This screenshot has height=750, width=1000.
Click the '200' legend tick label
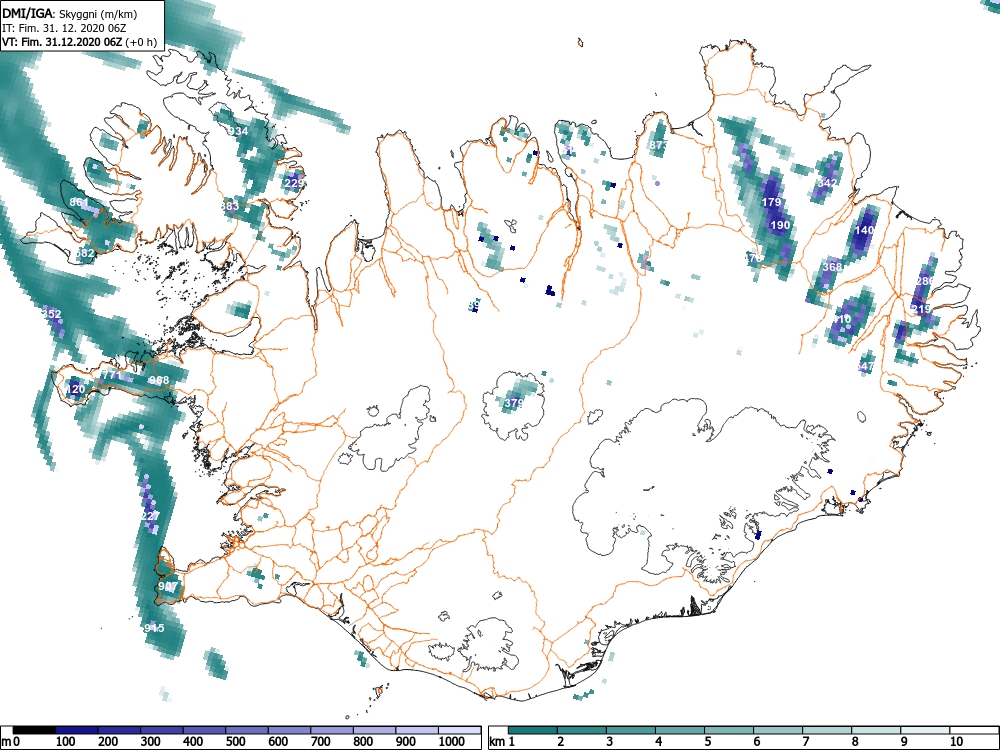pos(108,742)
